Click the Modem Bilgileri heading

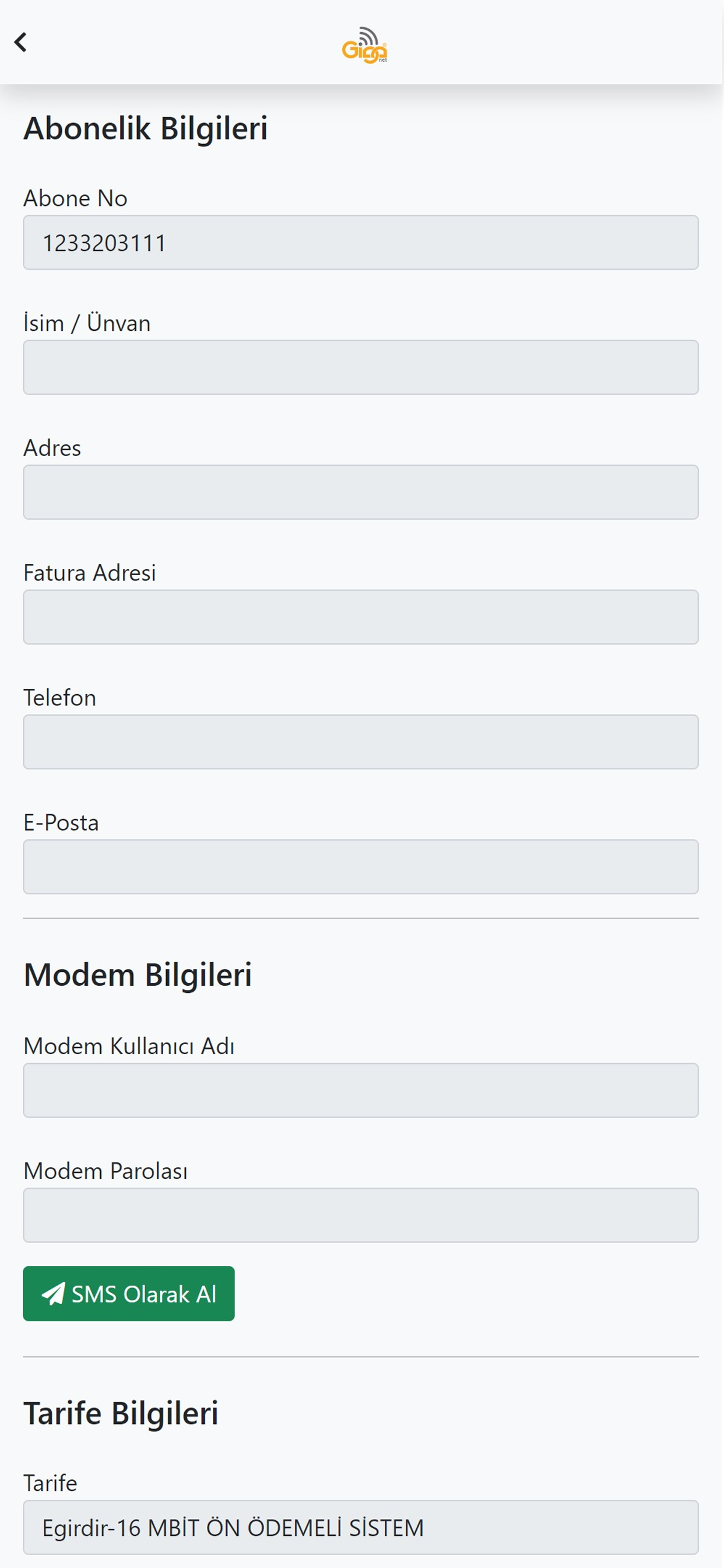click(138, 975)
